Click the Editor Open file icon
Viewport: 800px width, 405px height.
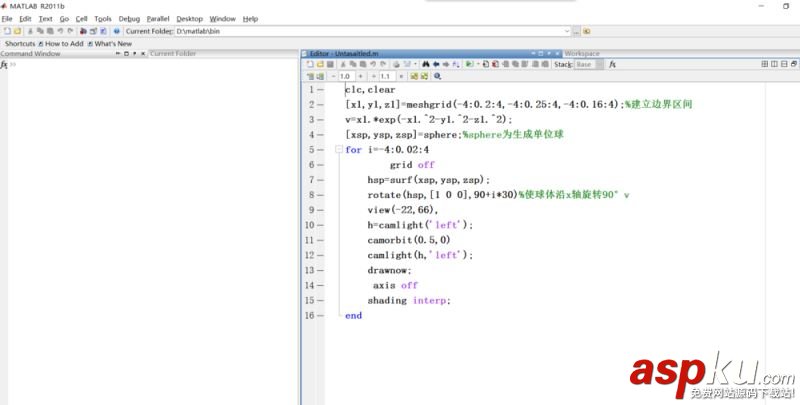coord(320,64)
